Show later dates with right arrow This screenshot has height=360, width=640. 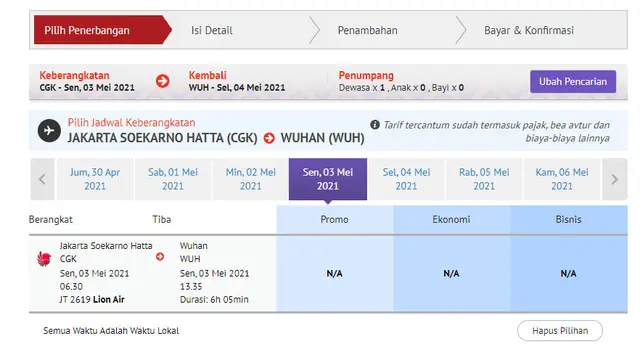(614, 179)
